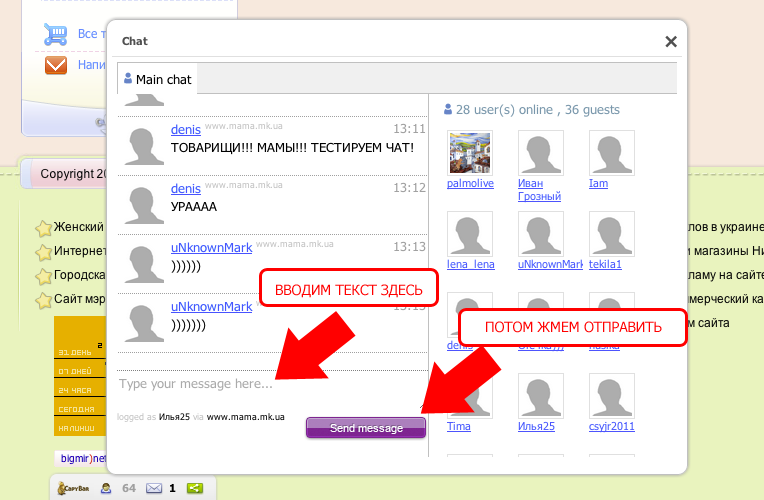Select user tekila1 in the online list

[605, 264]
